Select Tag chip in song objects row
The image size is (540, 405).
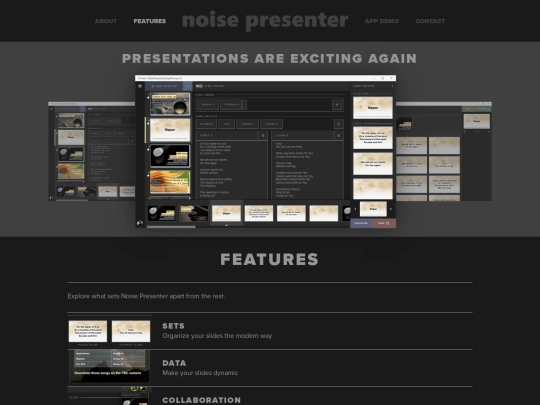click(x=227, y=124)
